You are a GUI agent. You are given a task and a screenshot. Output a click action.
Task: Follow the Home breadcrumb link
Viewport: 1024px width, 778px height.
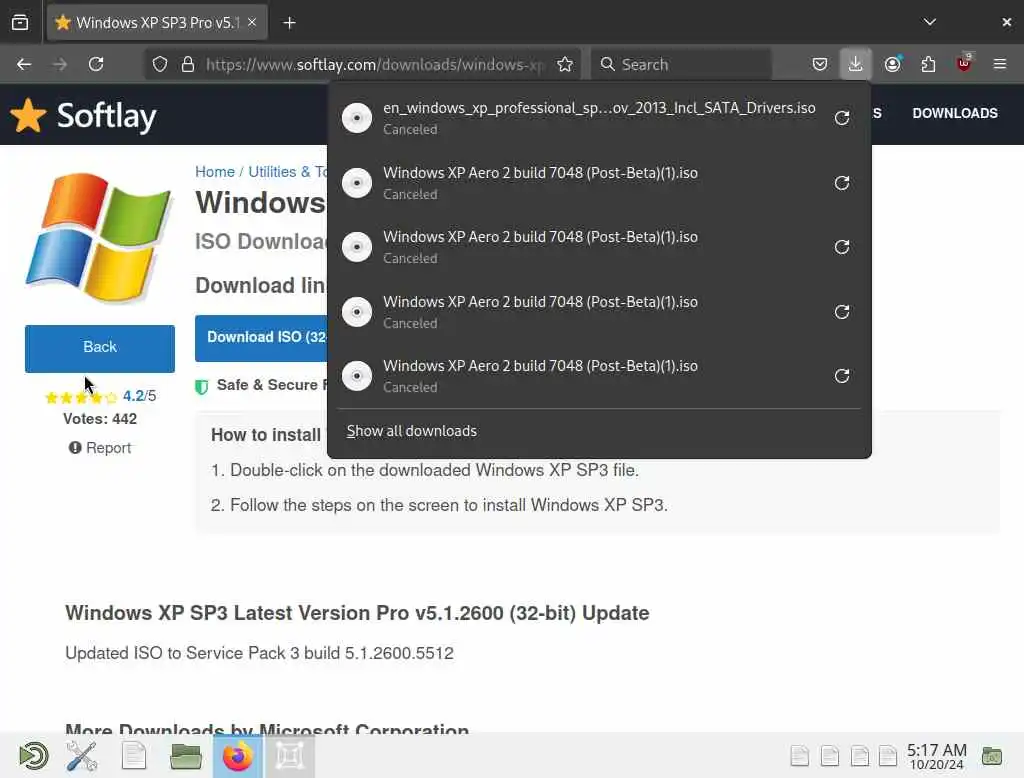coord(215,172)
